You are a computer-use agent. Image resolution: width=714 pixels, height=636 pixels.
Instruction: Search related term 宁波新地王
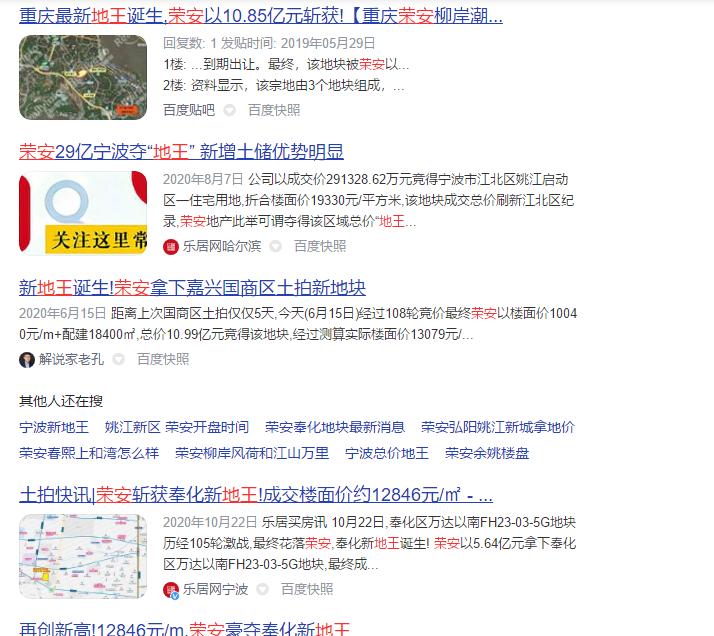[x=54, y=427]
